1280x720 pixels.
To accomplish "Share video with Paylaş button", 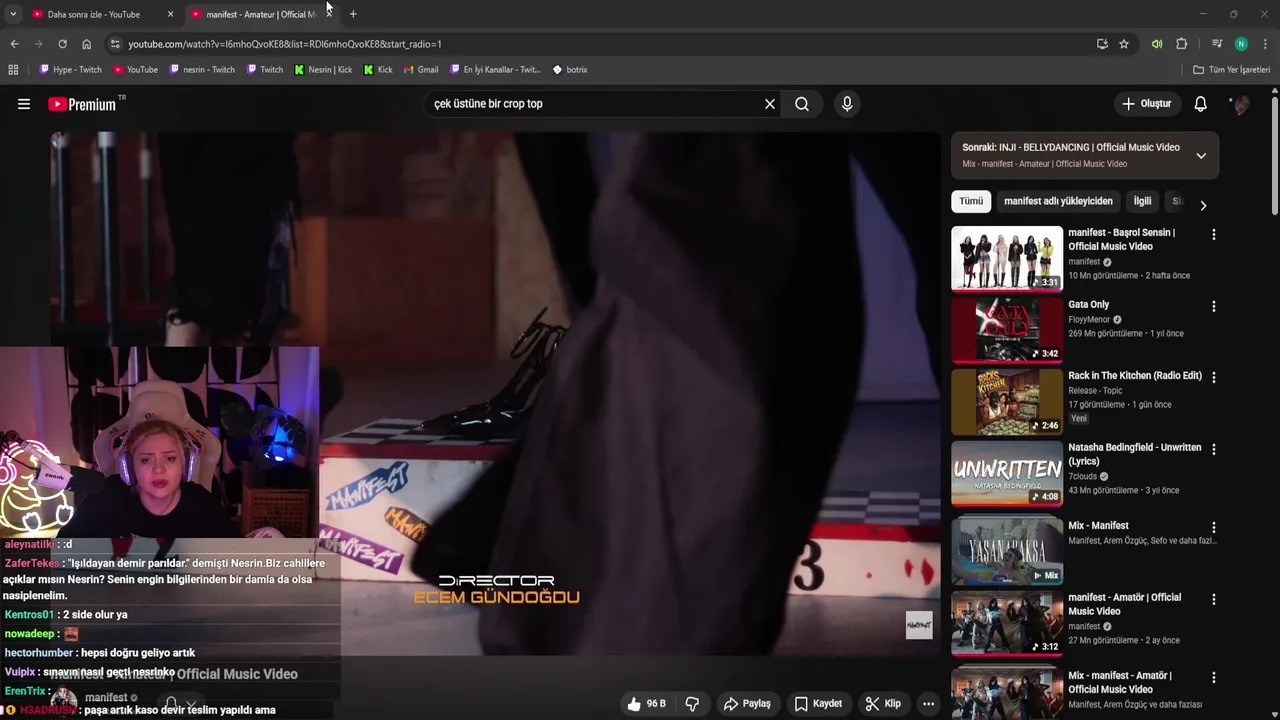I will pyautogui.click(x=747, y=704).
